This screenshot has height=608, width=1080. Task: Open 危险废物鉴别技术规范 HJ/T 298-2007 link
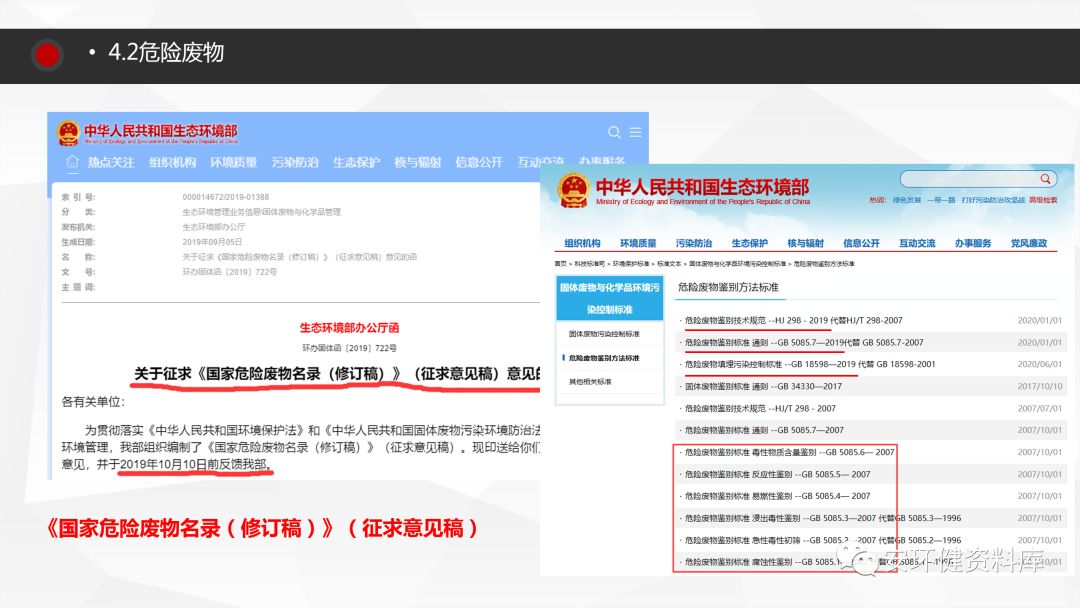(760, 408)
